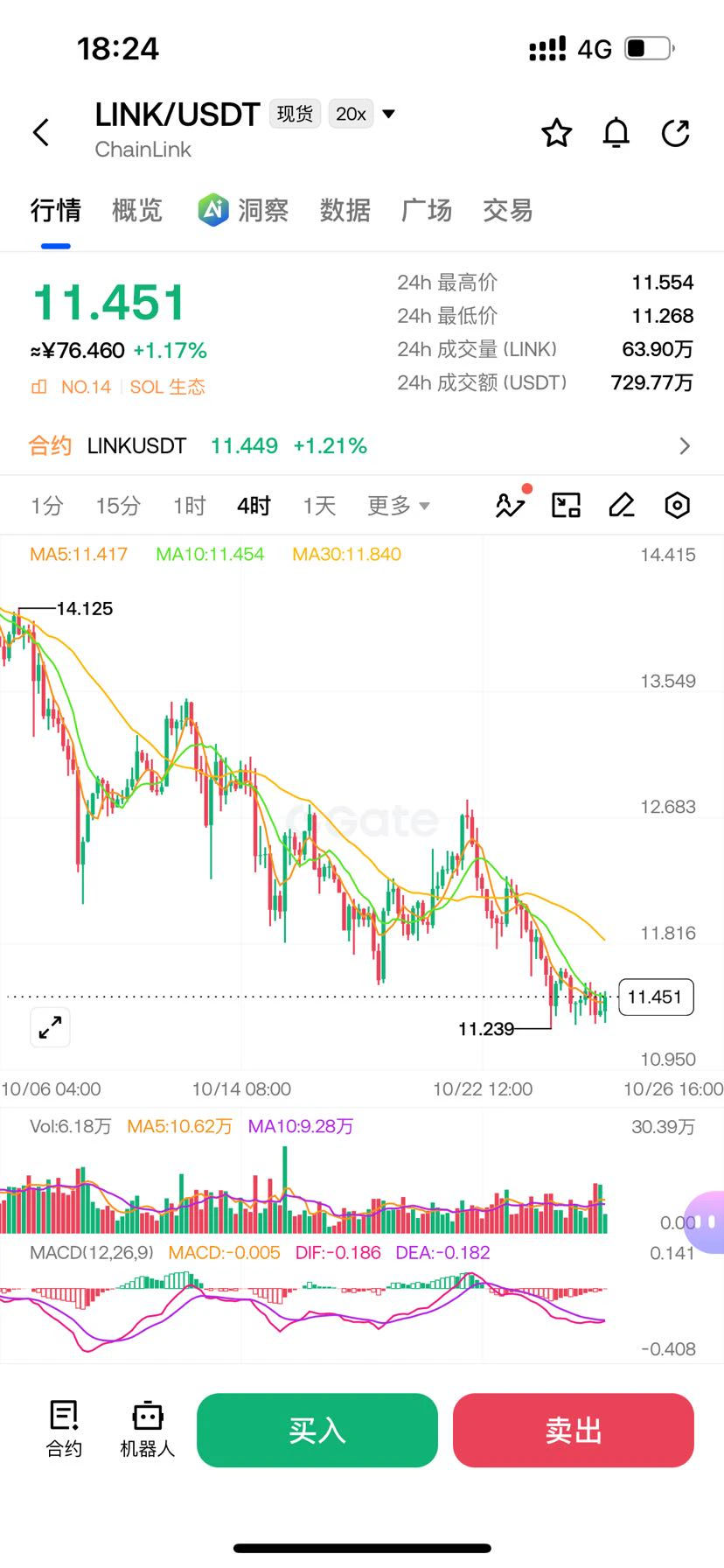
Task: Switch to 数据 tab
Action: [345, 210]
